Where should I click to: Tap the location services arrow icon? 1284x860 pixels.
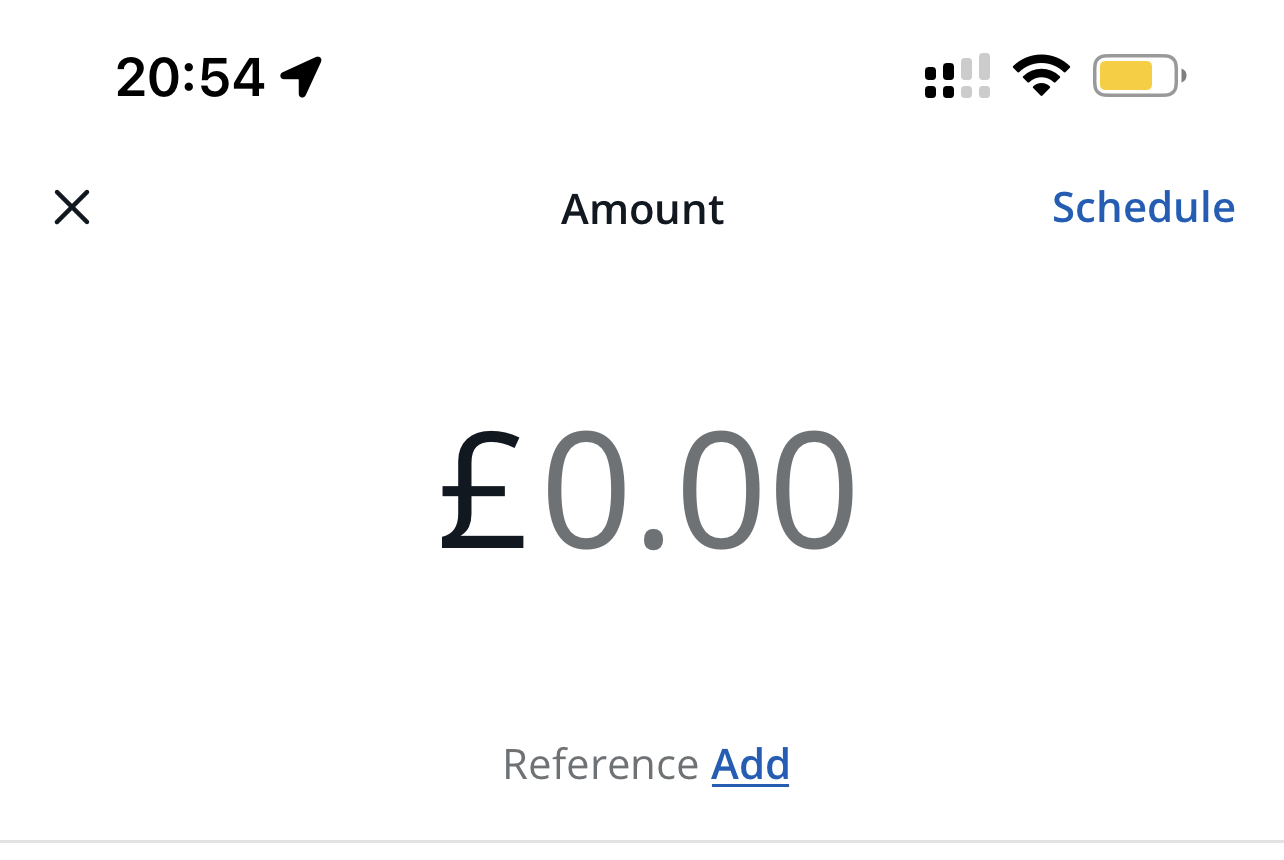(x=301, y=77)
